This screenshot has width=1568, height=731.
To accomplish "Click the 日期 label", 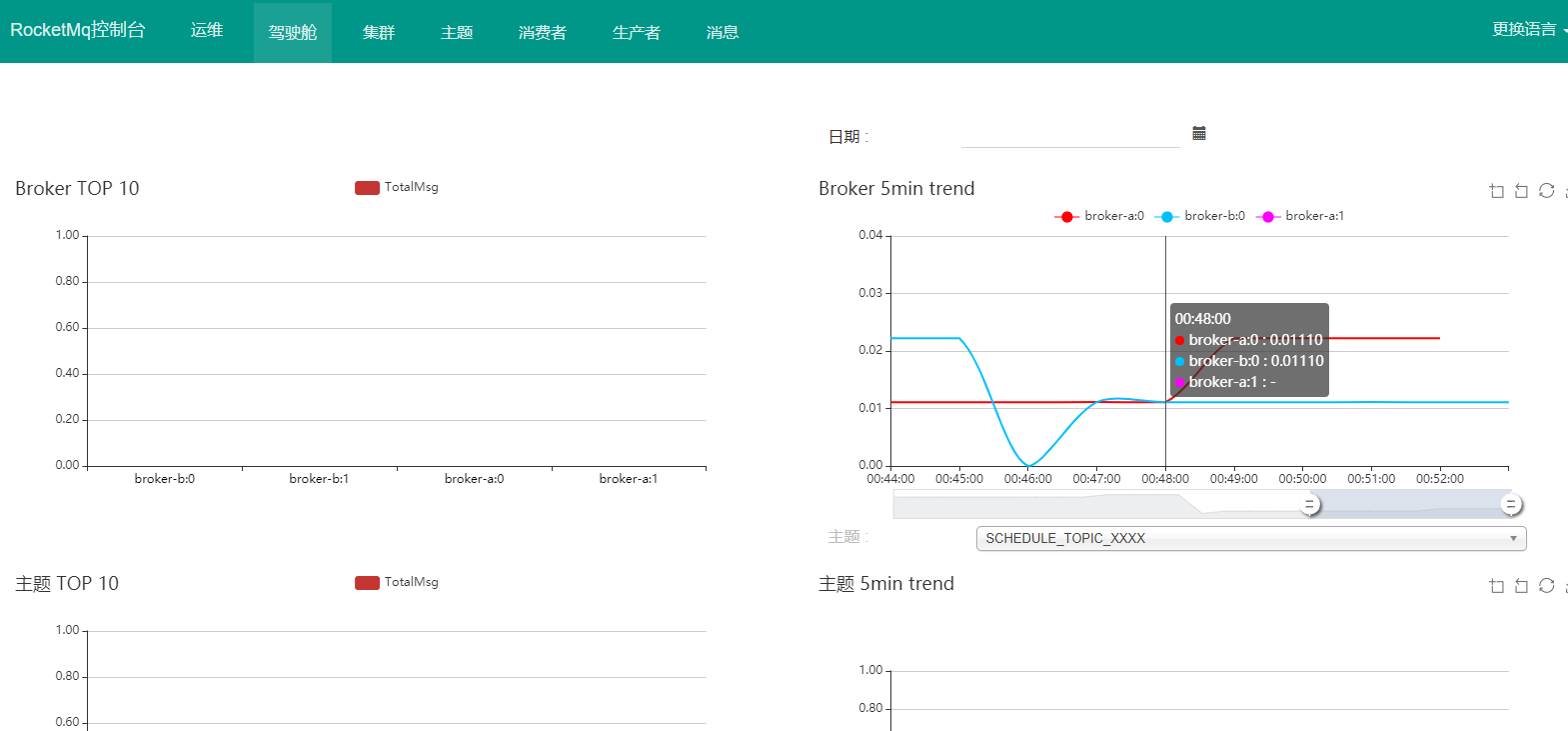I will click(848, 137).
